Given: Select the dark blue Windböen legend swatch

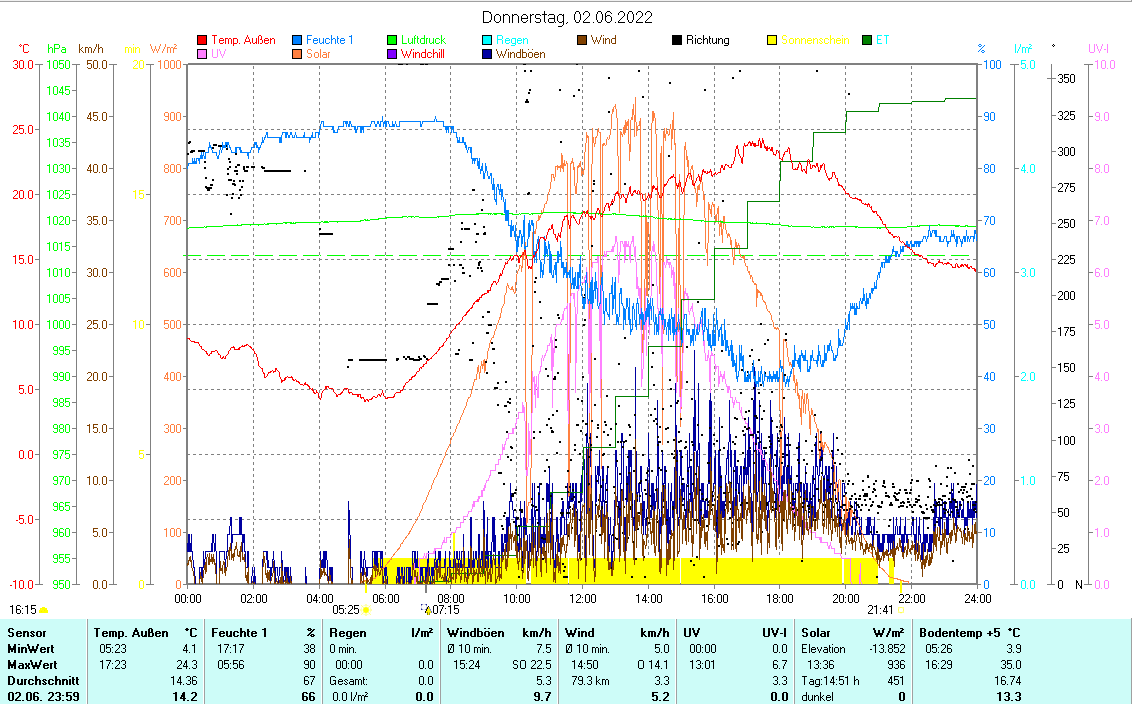Looking at the screenshot, I should tap(488, 55).
